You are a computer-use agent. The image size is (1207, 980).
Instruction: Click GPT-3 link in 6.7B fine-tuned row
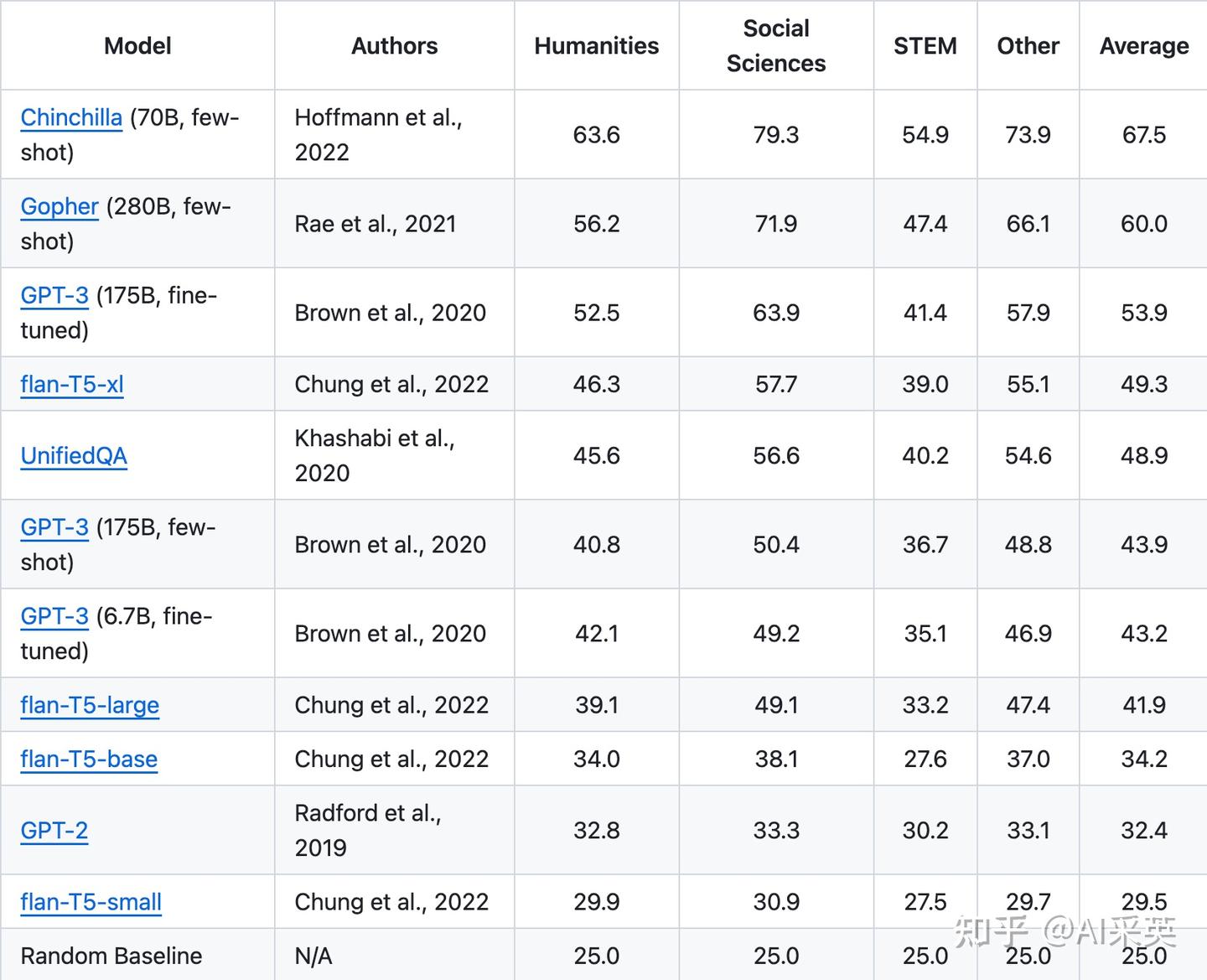(54, 616)
